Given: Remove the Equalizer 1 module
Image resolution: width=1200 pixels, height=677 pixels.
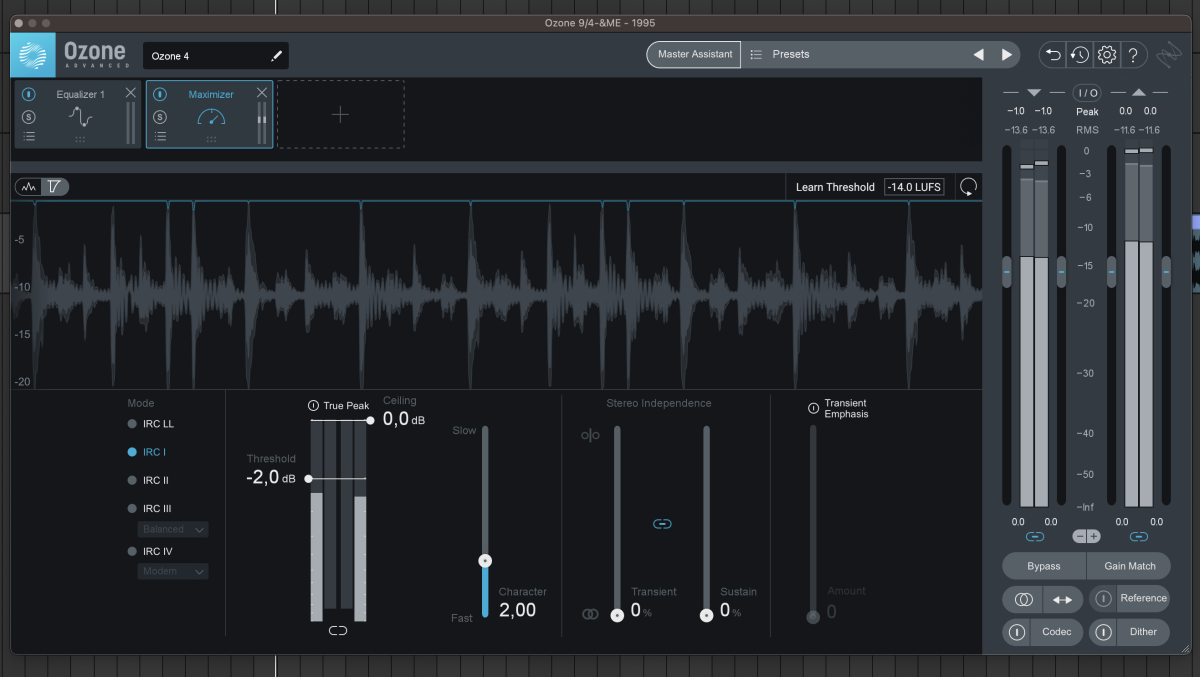Looking at the screenshot, I should pyautogui.click(x=130, y=93).
